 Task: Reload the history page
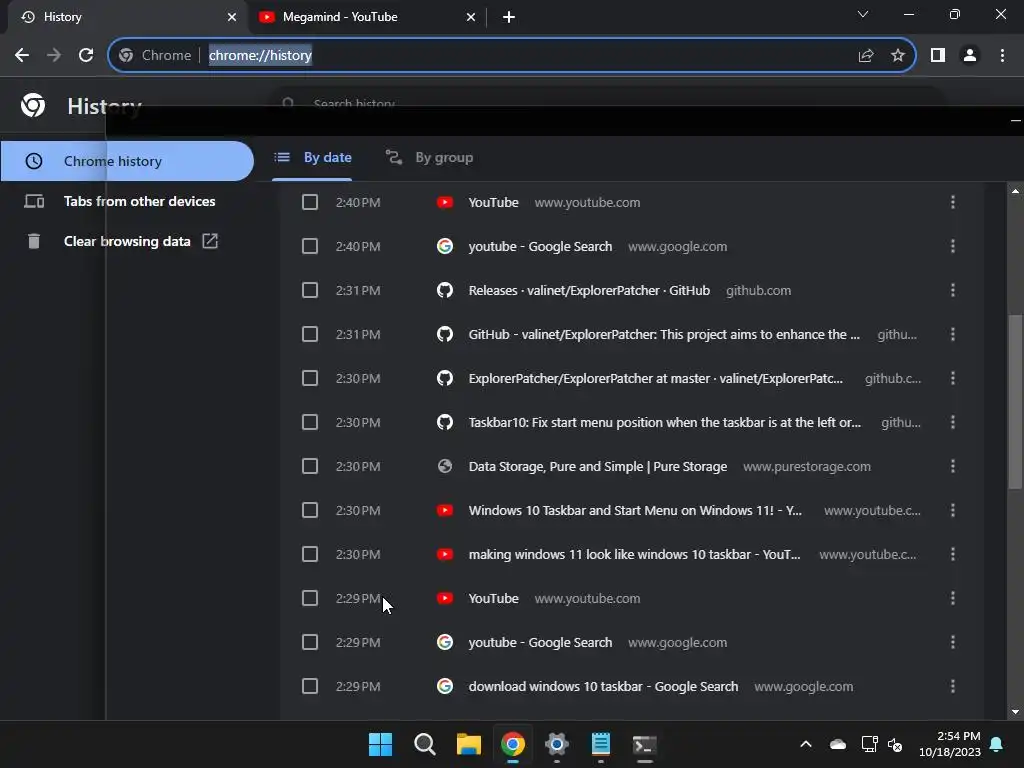(86, 56)
